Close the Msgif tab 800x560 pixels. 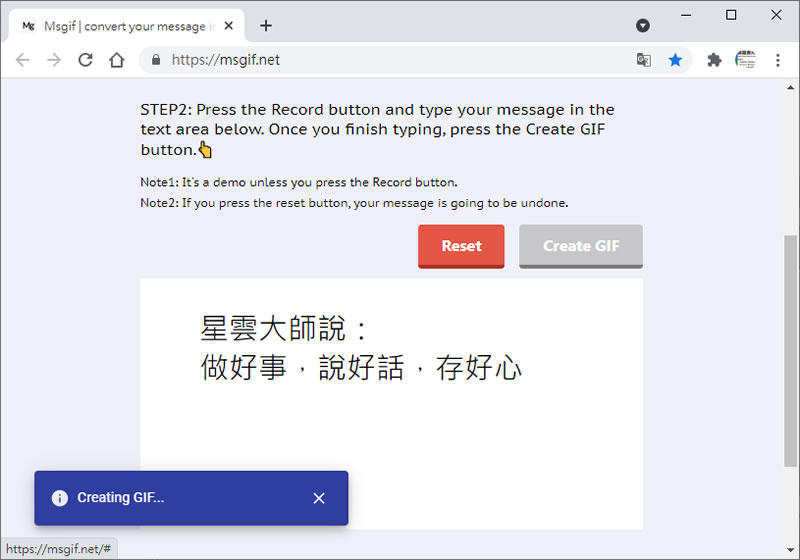(x=229, y=26)
